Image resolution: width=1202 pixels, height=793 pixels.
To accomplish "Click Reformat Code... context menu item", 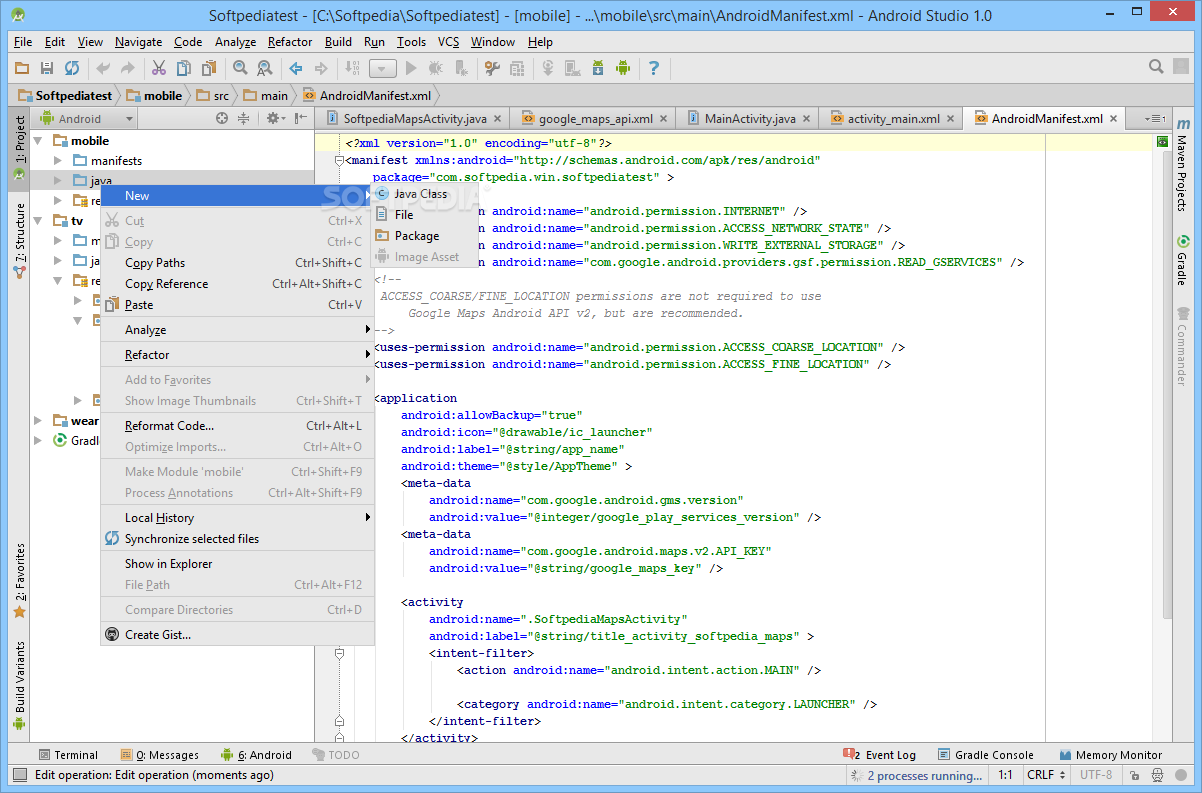I will pos(238,426).
